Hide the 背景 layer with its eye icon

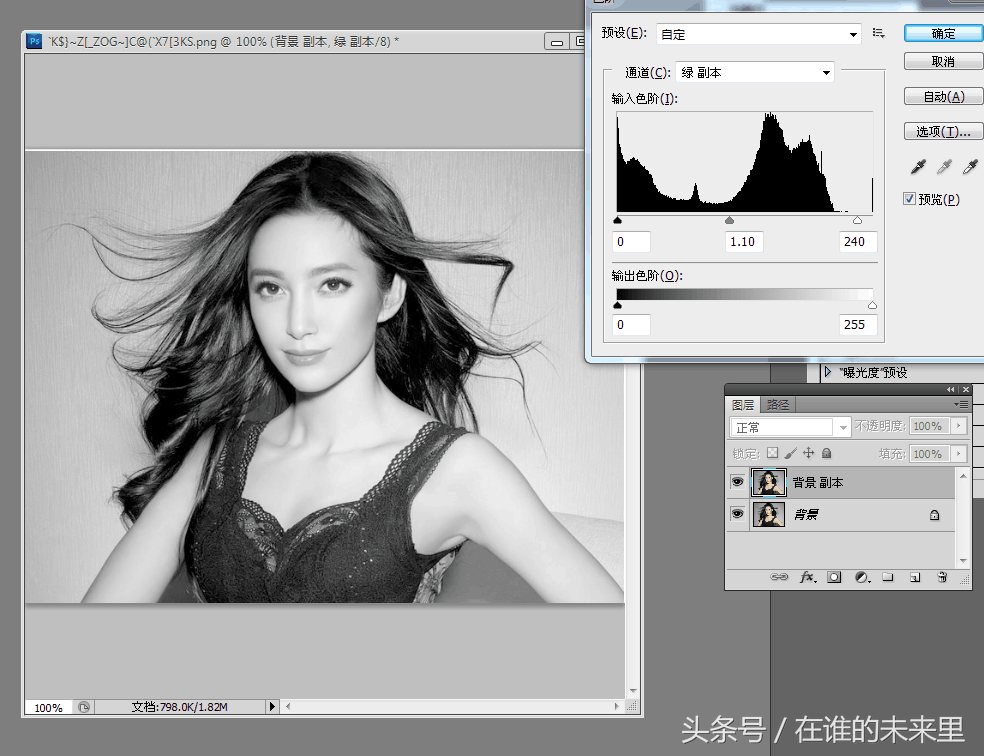click(738, 514)
